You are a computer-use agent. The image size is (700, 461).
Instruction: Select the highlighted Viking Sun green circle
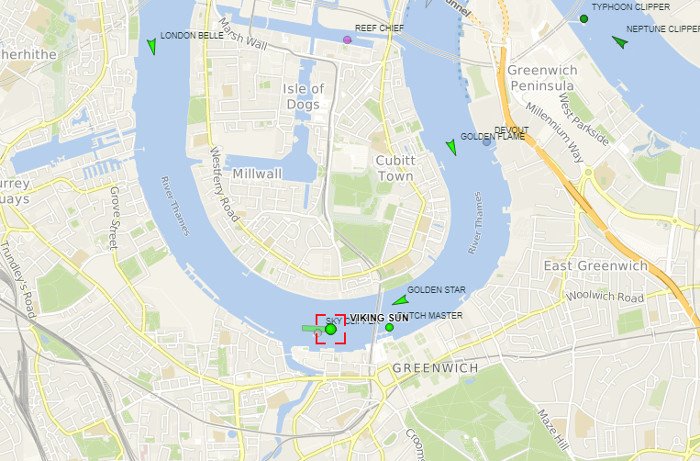pos(331,329)
